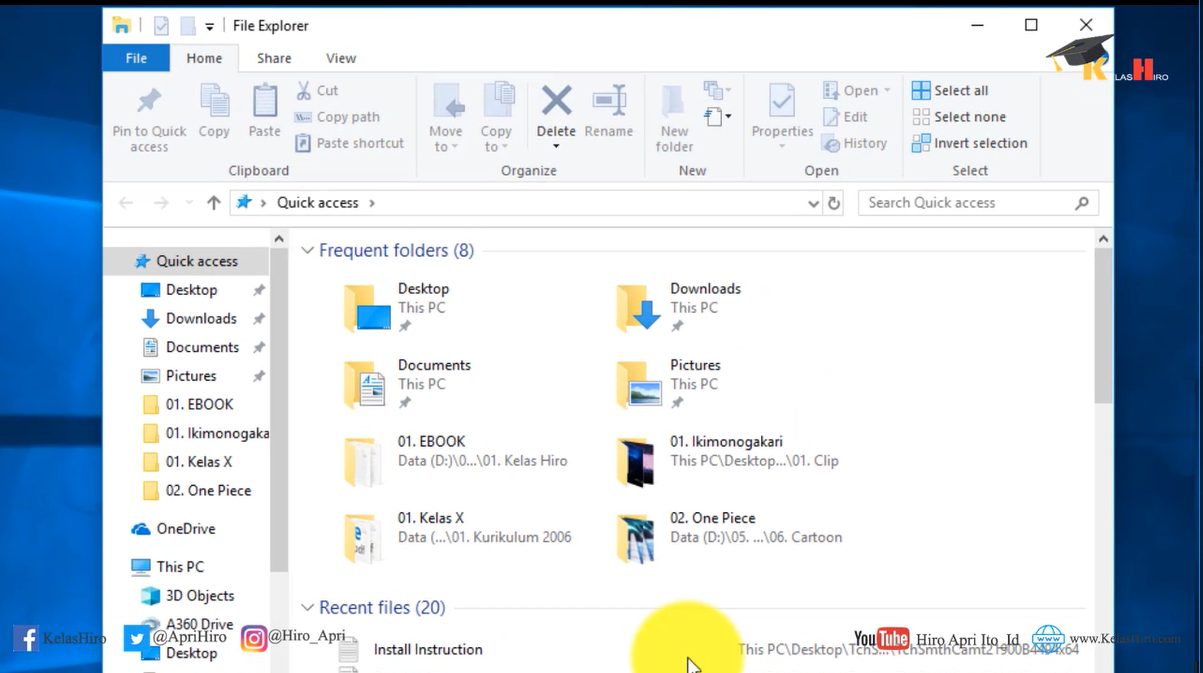
Task: Open the Easy access dropdown
Action: [717, 117]
